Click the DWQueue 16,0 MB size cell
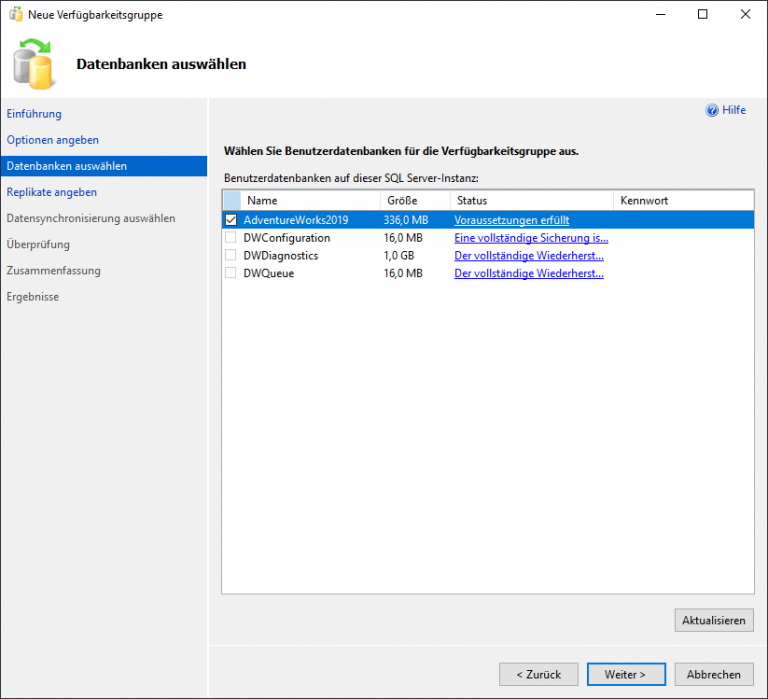The width and height of the screenshot is (768, 699). pyautogui.click(x=403, y=273)
